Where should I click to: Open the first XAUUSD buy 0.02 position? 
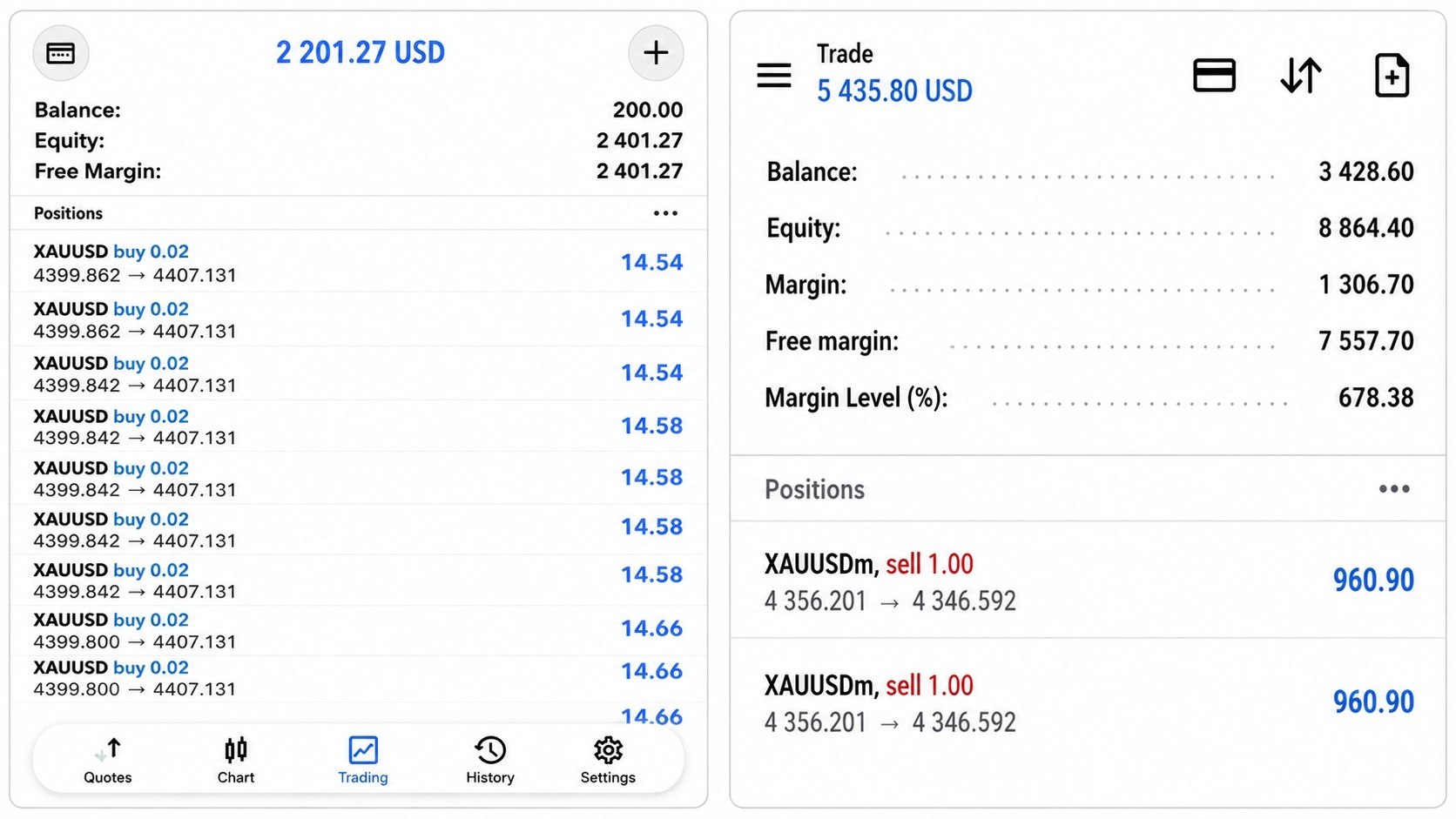point(358,263)
